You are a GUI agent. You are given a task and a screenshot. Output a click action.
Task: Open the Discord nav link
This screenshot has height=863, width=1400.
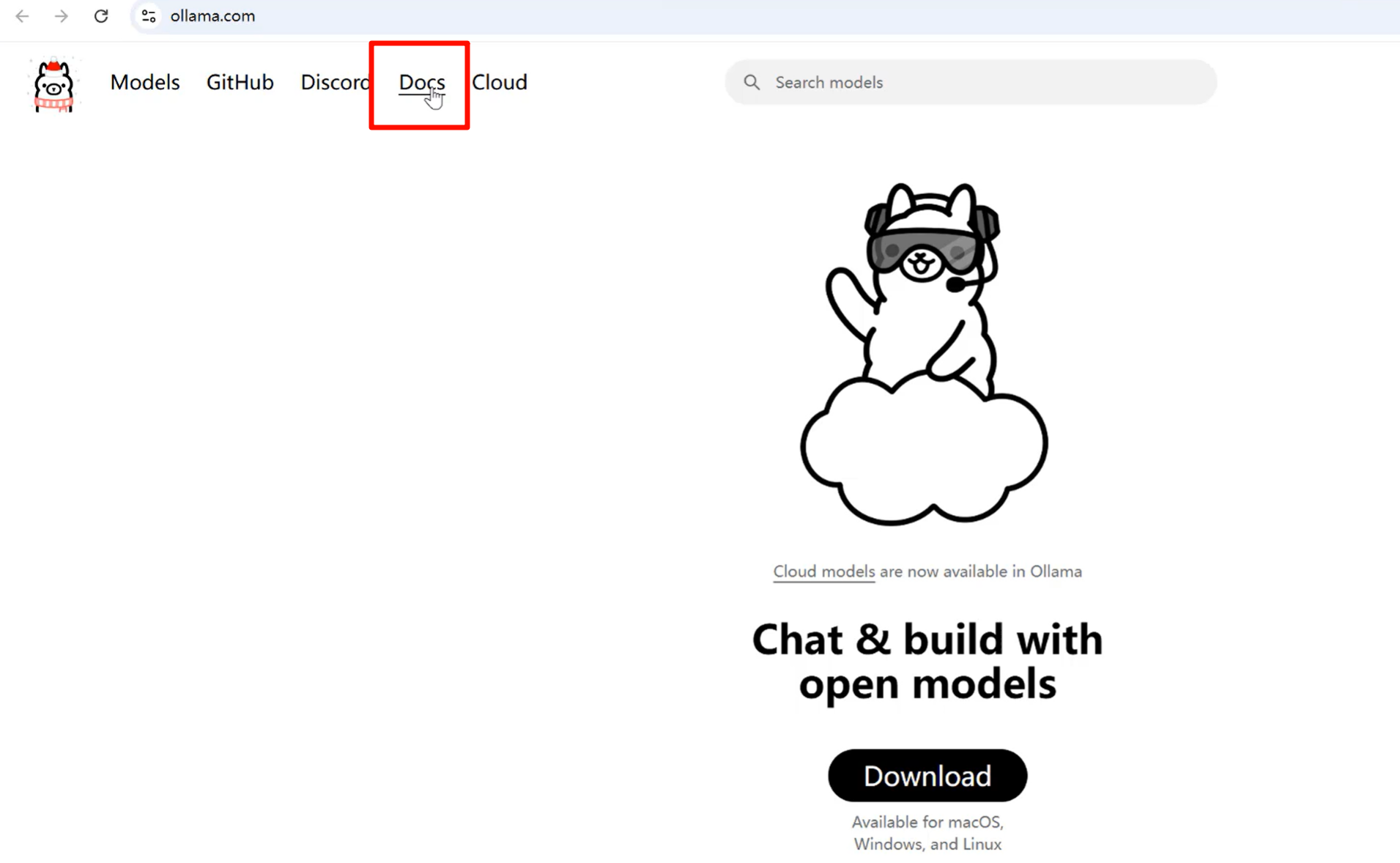[x=336, y=82]
